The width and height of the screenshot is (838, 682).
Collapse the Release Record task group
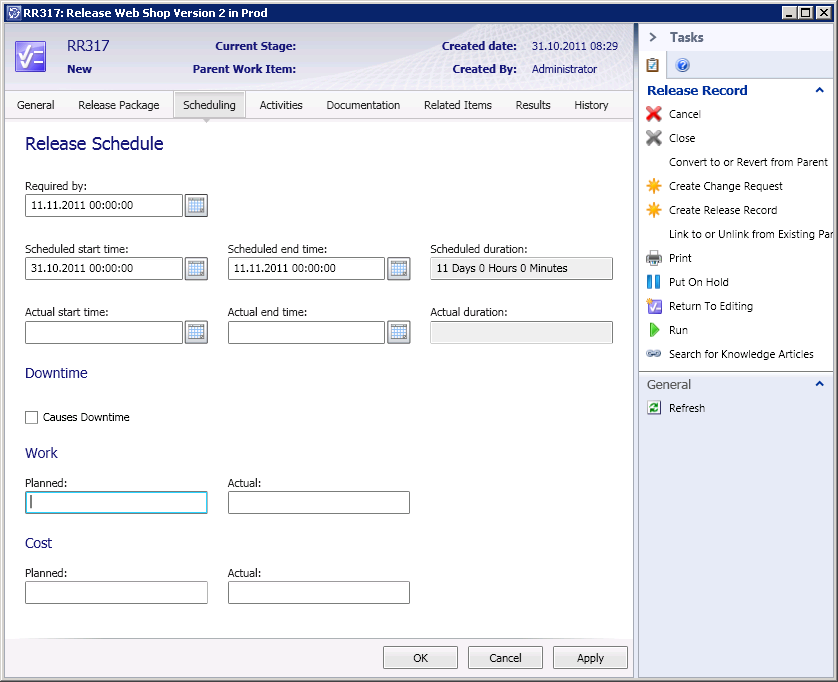tap(820, 90)
